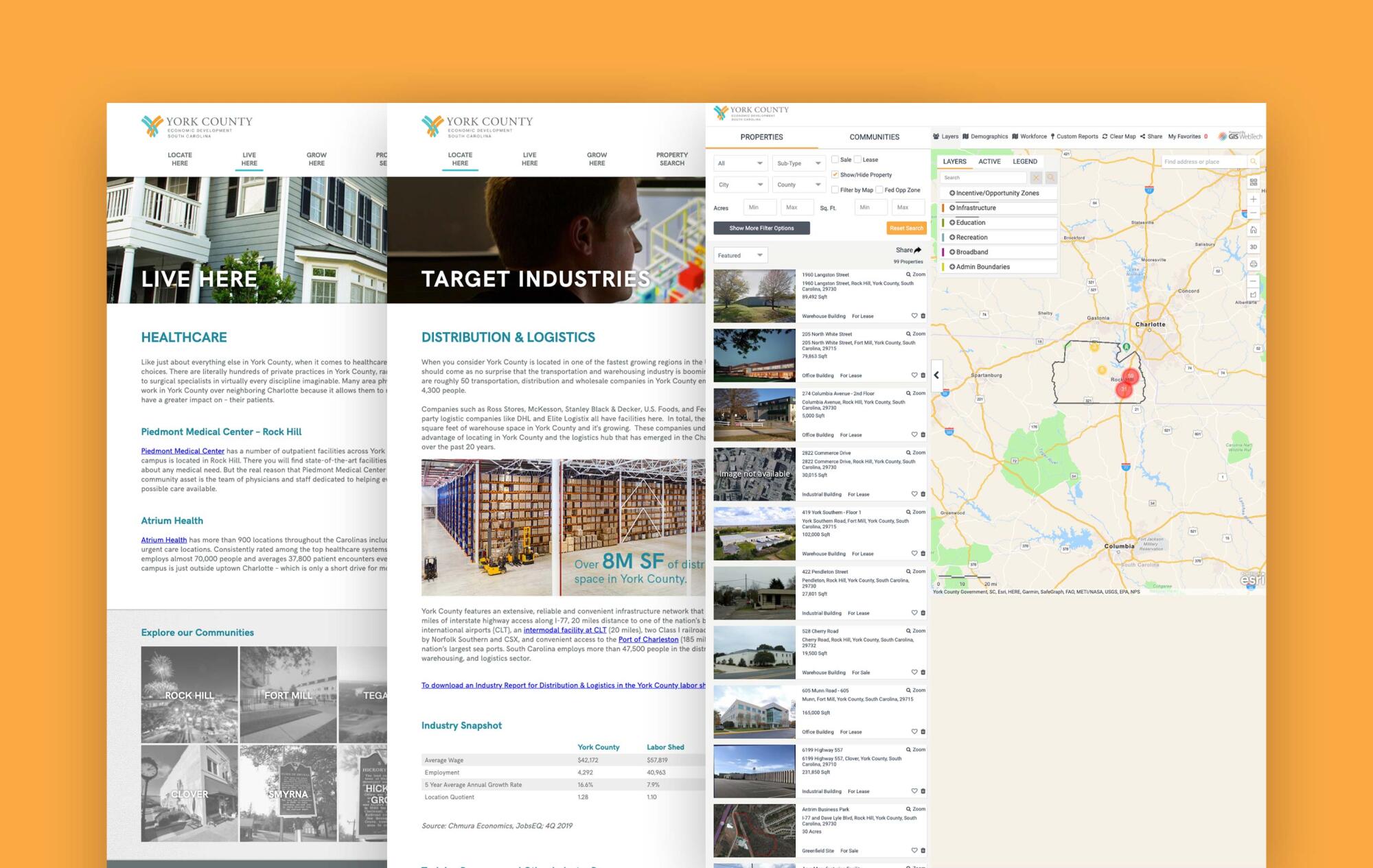Expand the Infrastructure layer group
Viewport: 1373px width, 868px height.
952,208
